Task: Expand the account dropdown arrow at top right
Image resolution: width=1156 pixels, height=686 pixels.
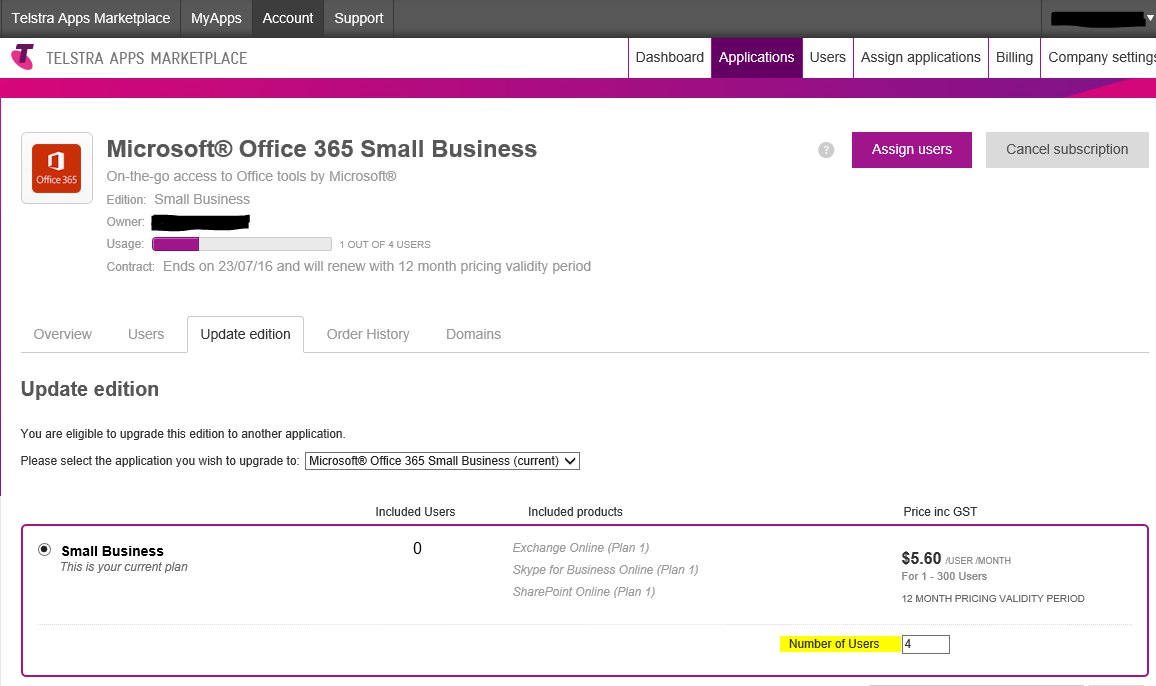Action: [x=1149, y=18]
